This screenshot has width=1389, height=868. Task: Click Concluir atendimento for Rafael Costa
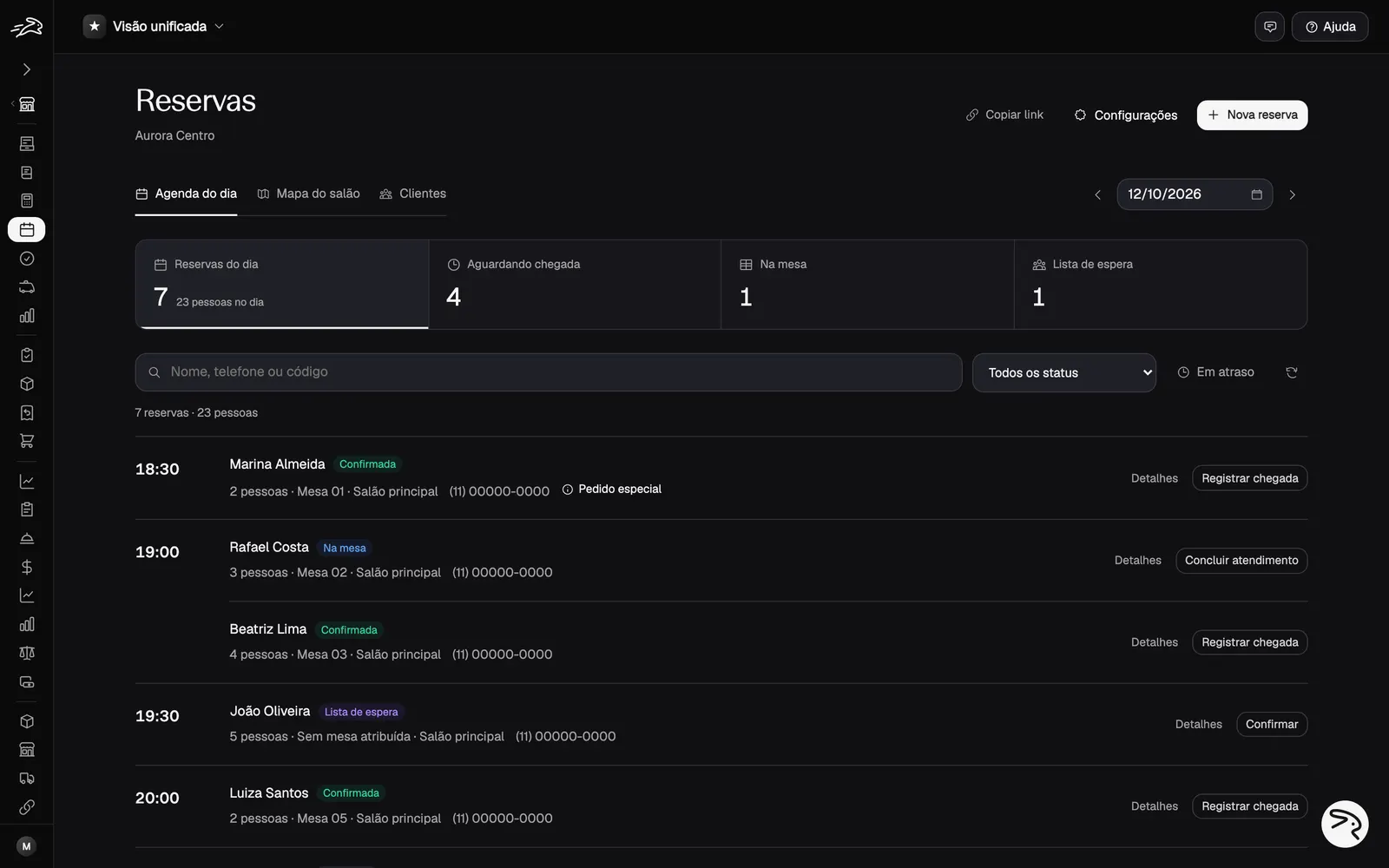click(x=1241, y=561)
